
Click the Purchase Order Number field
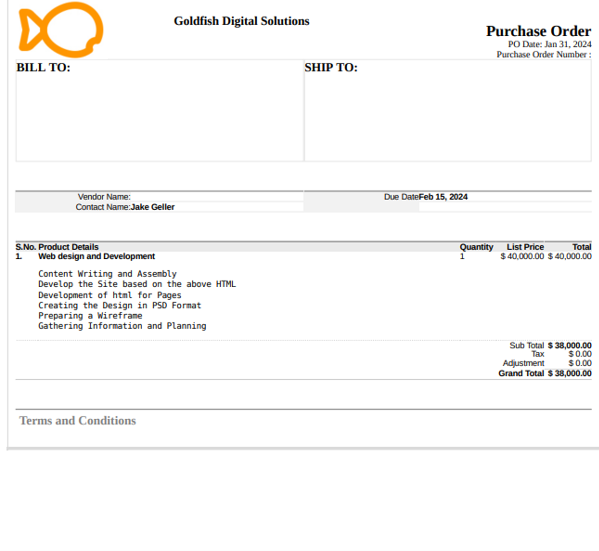[x=544, y=55]
